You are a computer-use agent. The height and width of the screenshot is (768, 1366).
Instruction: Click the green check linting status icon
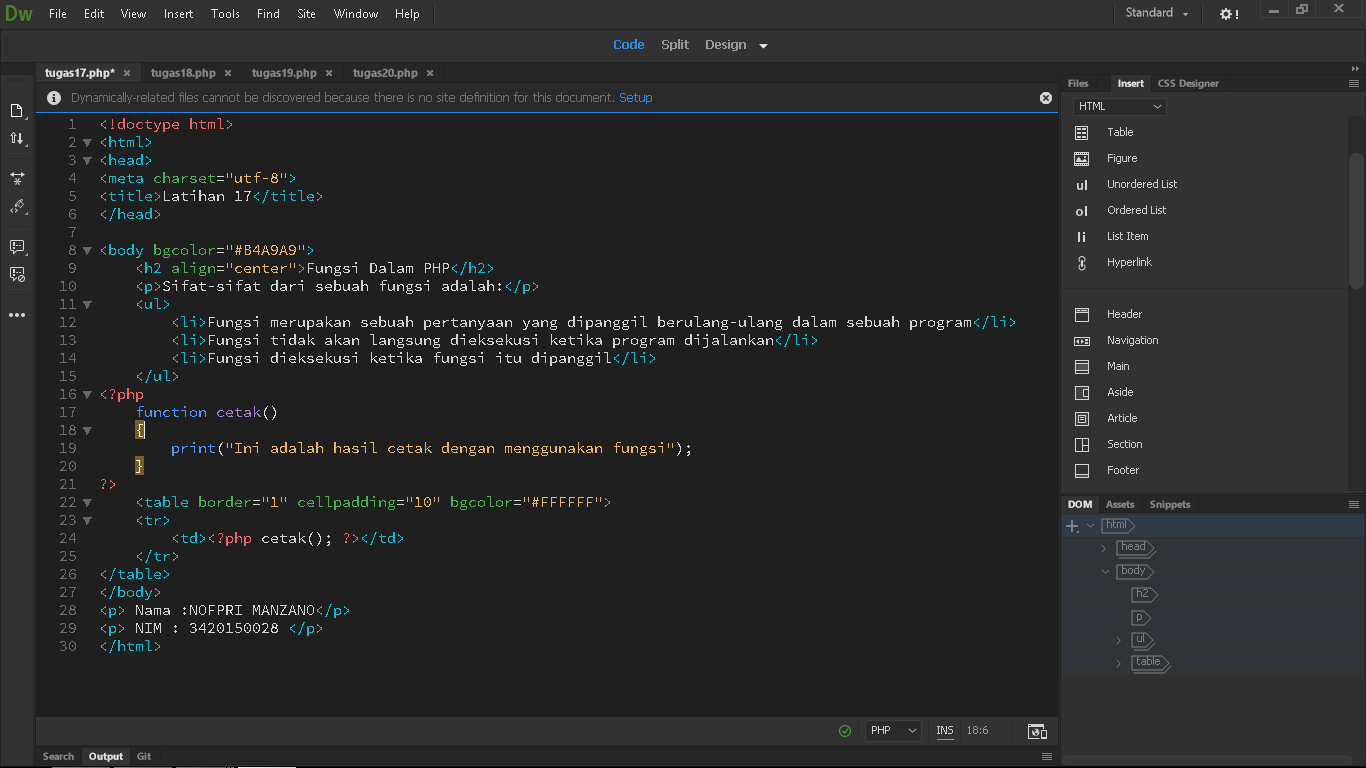click(x=845, y=731)
